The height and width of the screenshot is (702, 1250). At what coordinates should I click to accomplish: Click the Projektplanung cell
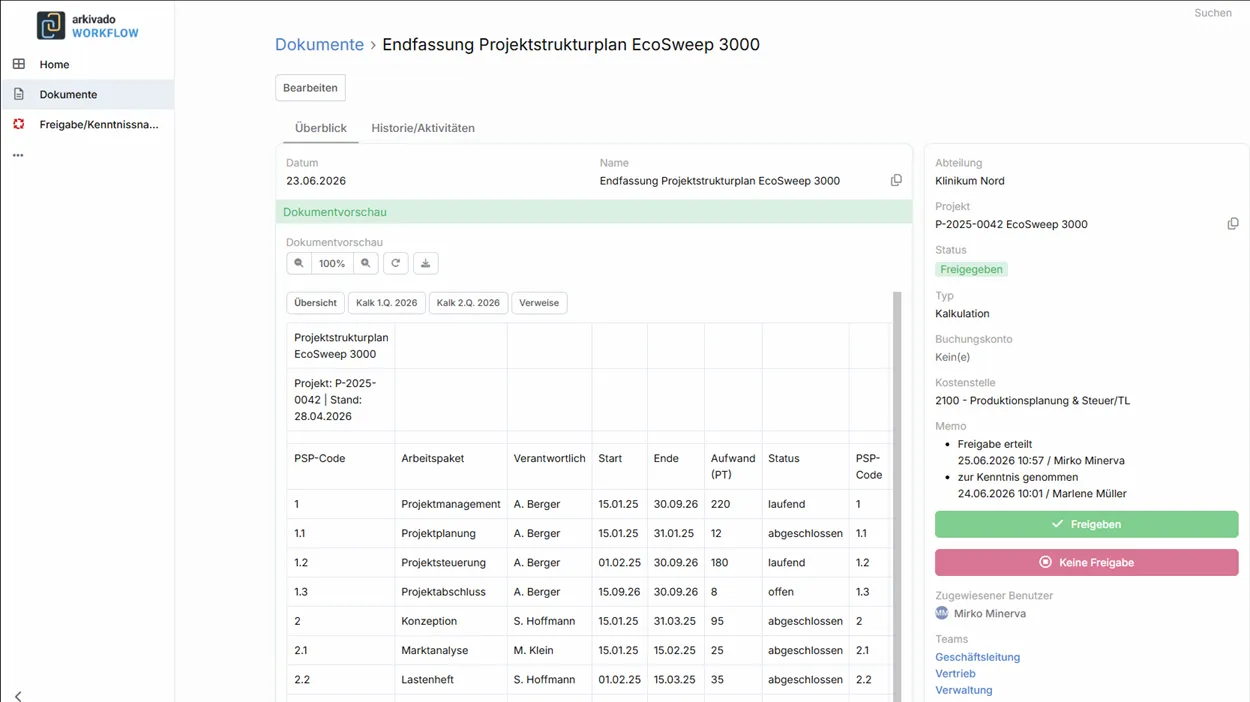coord(451,533)
